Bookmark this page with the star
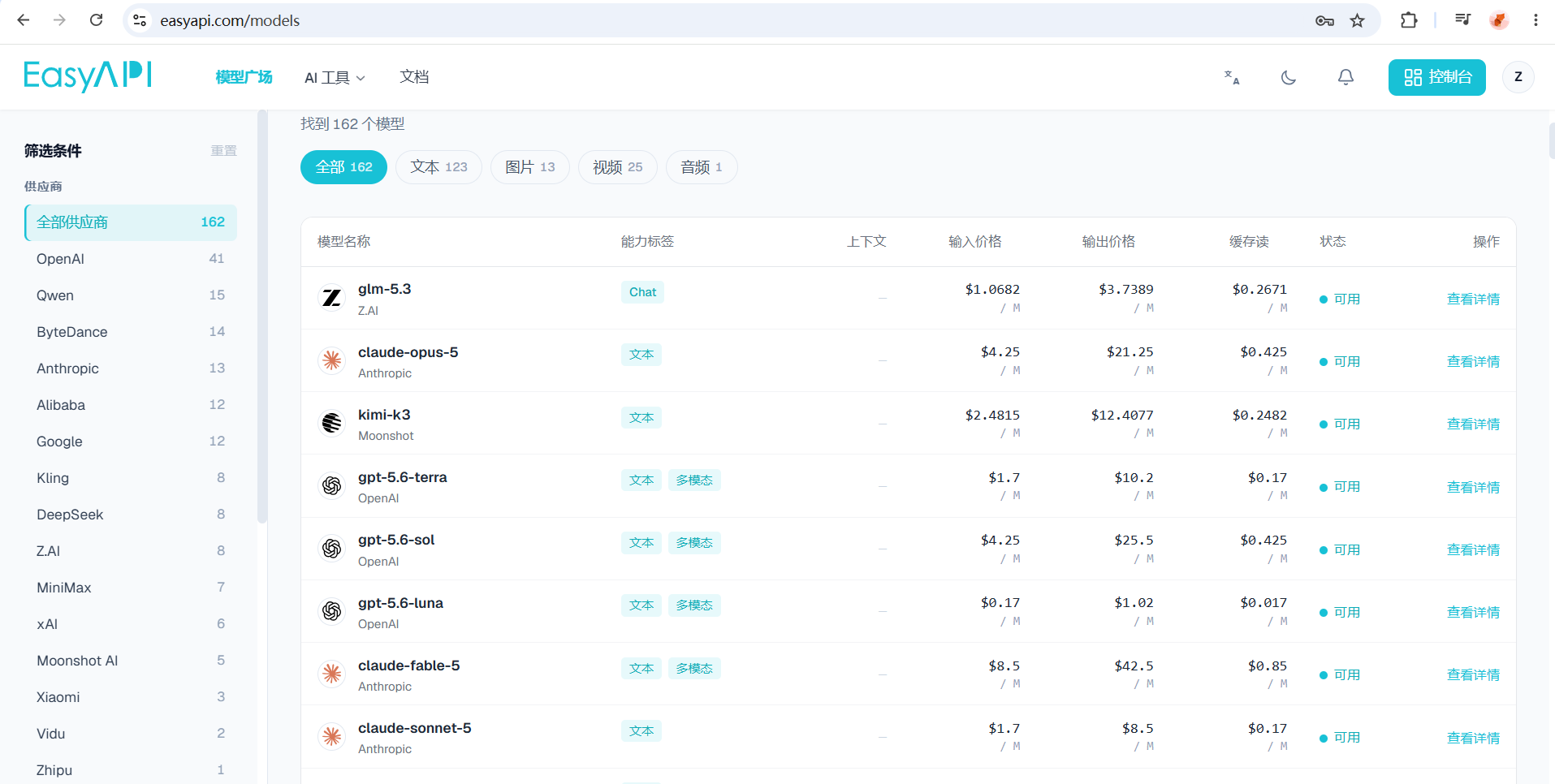Viewport: 1555px width, 784px height. tap(1357, 20)
